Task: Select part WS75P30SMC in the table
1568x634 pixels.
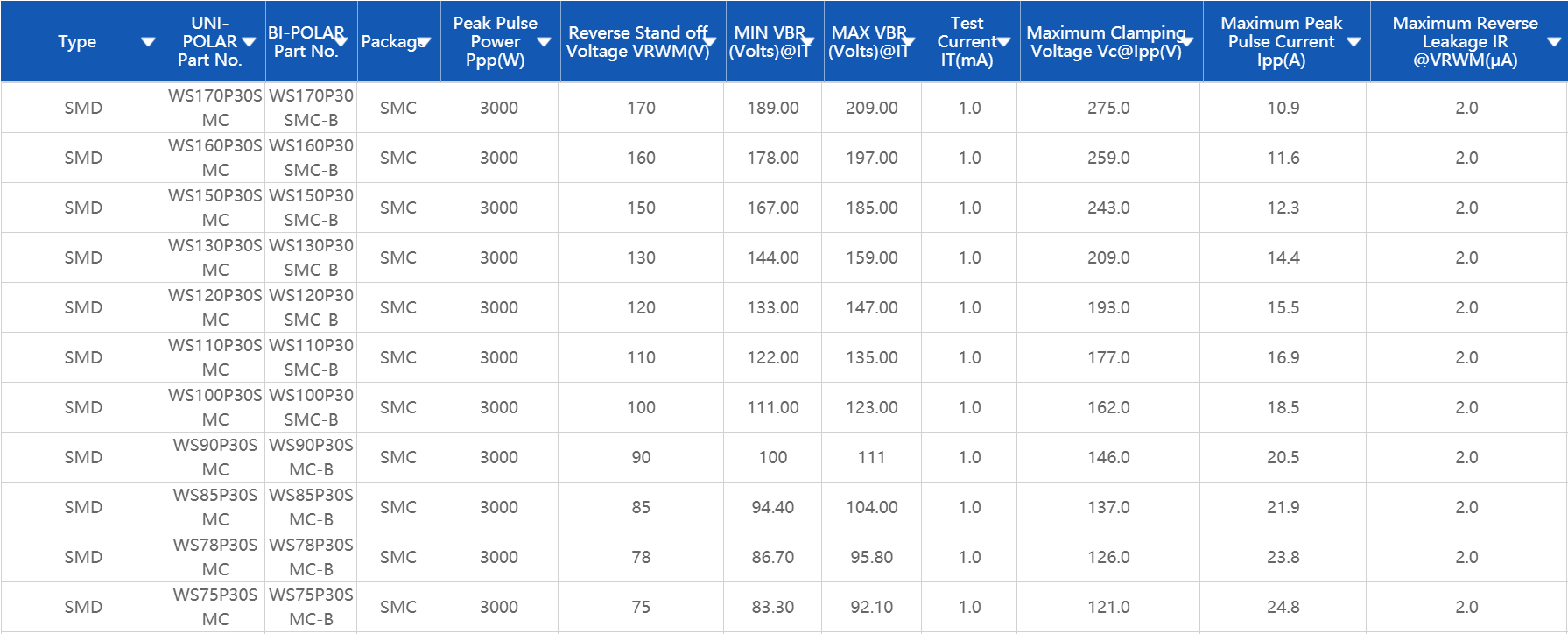Action: pos(215,607)
